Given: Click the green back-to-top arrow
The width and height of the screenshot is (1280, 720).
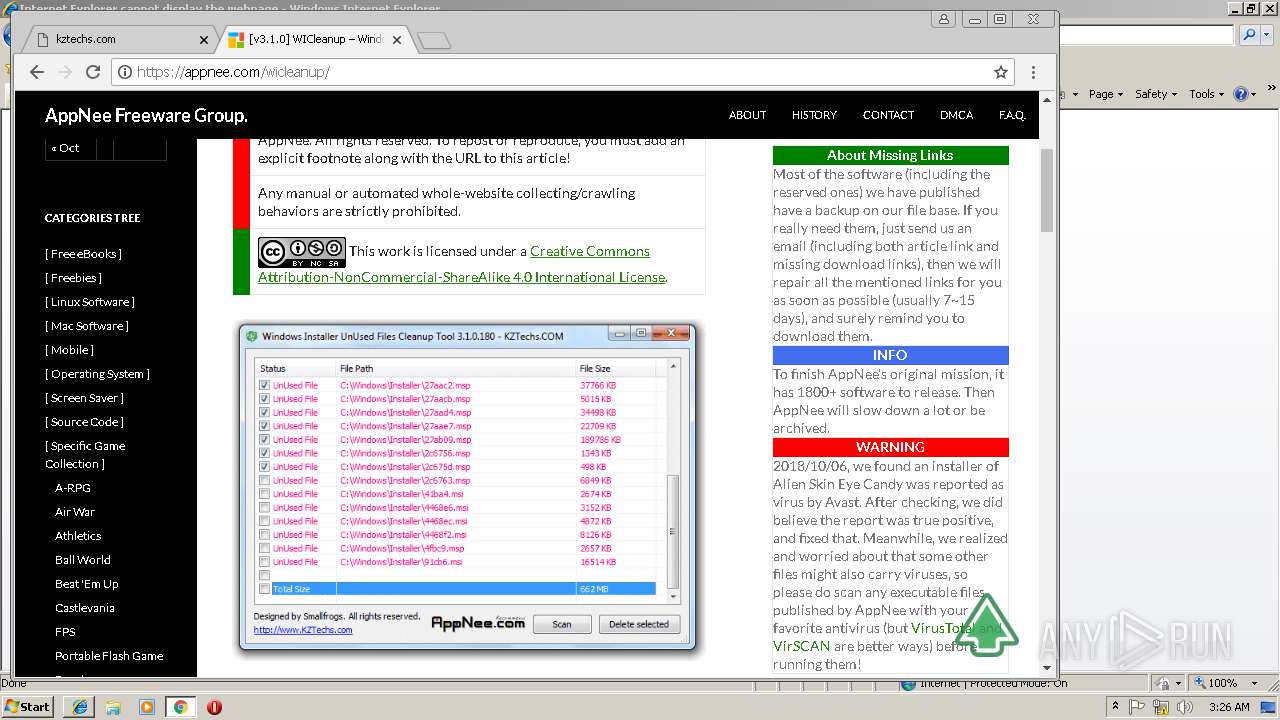Looking at the screenshot, I should coord(987,625).
